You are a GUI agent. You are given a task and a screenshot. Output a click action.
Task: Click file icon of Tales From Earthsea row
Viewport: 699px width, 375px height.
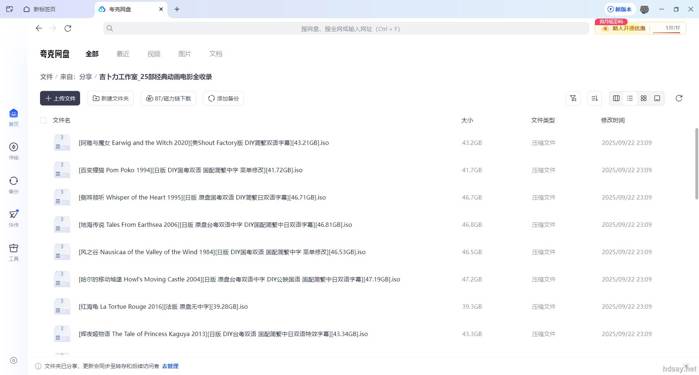[62, 224]
